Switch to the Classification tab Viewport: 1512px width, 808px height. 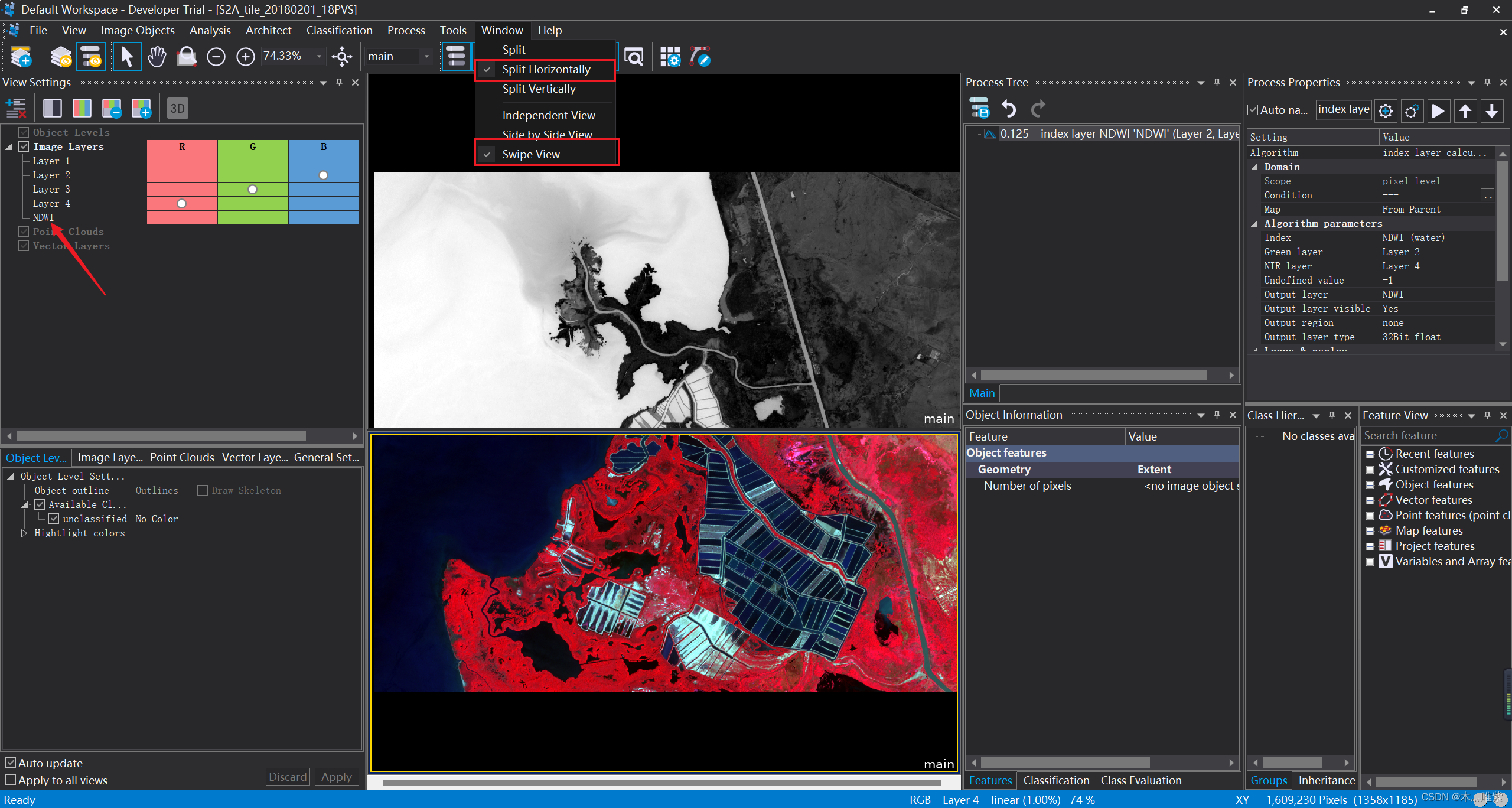pyautogui.click(x=1056, y=780)
